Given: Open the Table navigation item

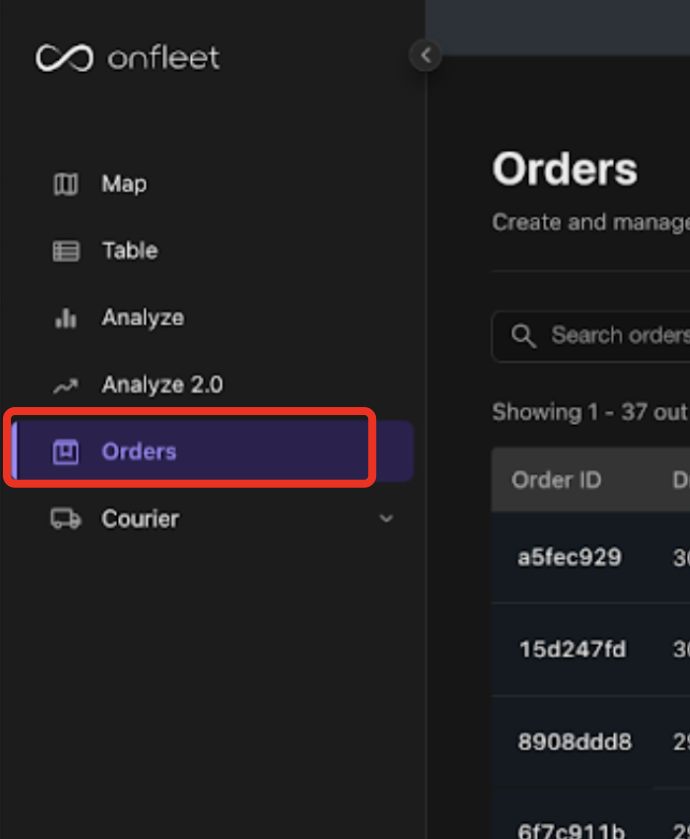Looking at the screenshot, I should tap(128, 250).
